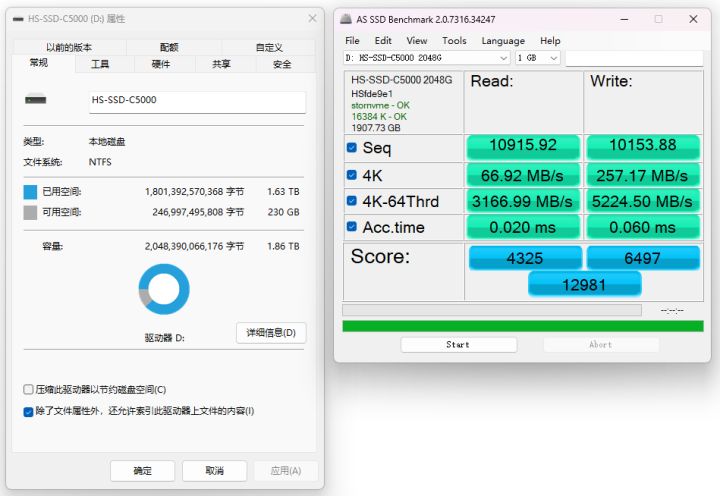This screenshot has width=720, height=496.
Task: Click the 应用(A) button
Action: click(286, 471)
